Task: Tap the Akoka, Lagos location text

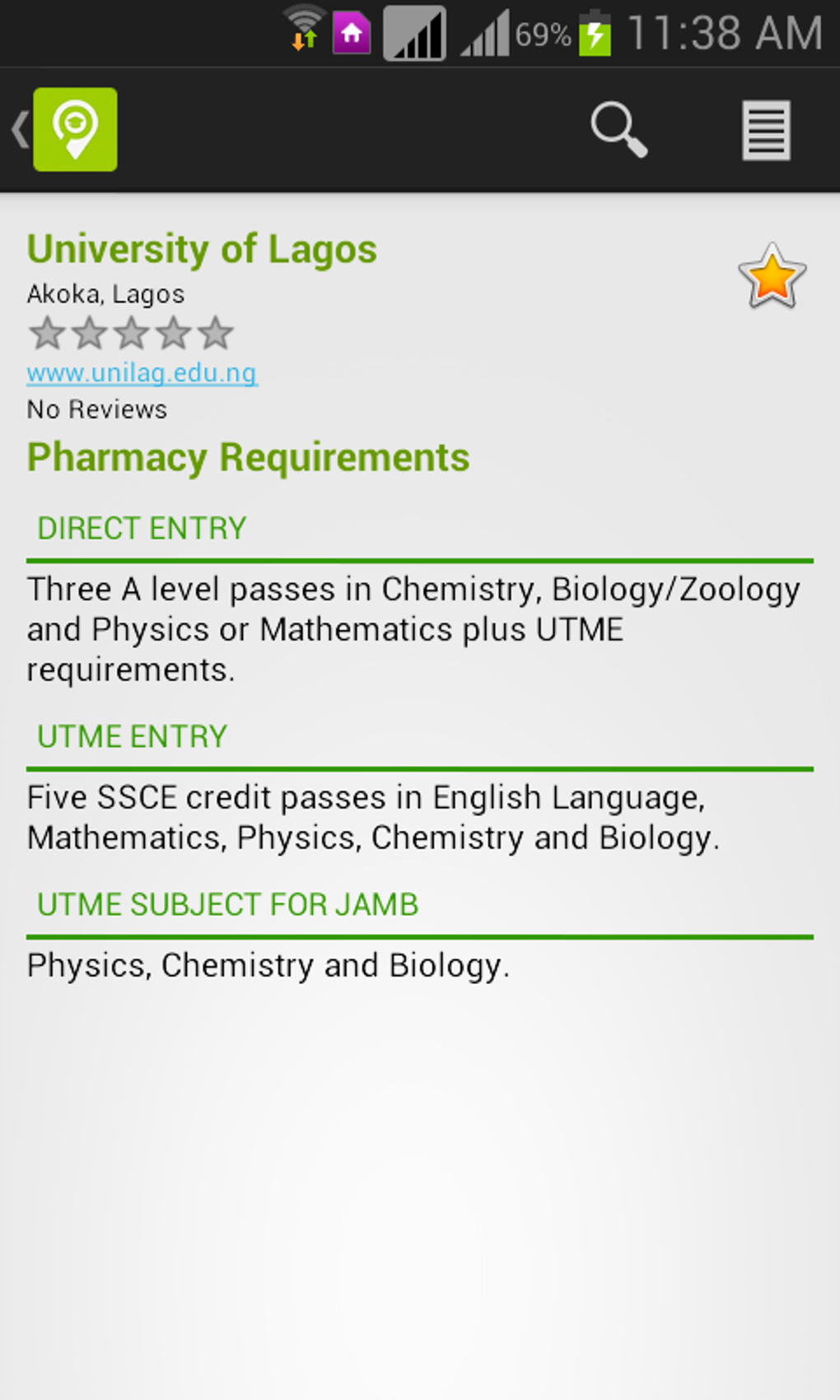Action: 105,294
